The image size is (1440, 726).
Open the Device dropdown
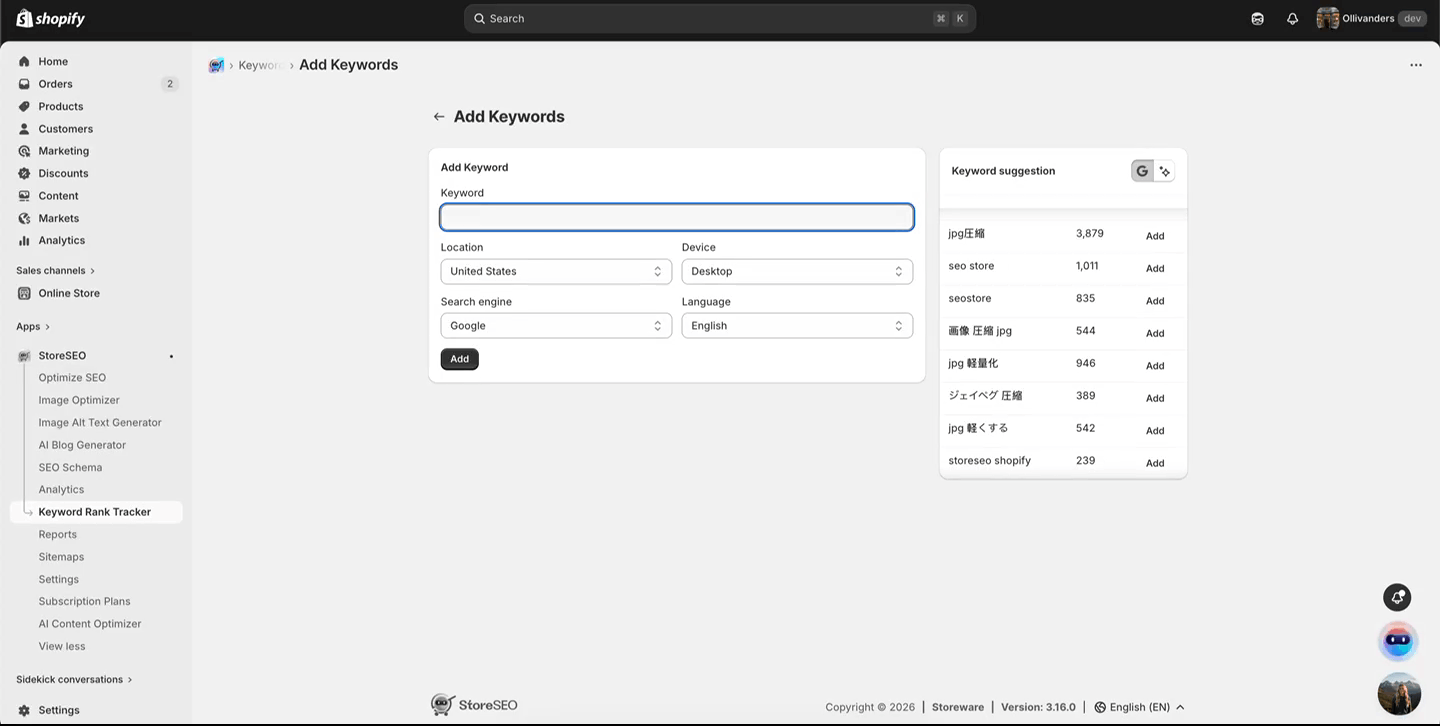point(797,271)
